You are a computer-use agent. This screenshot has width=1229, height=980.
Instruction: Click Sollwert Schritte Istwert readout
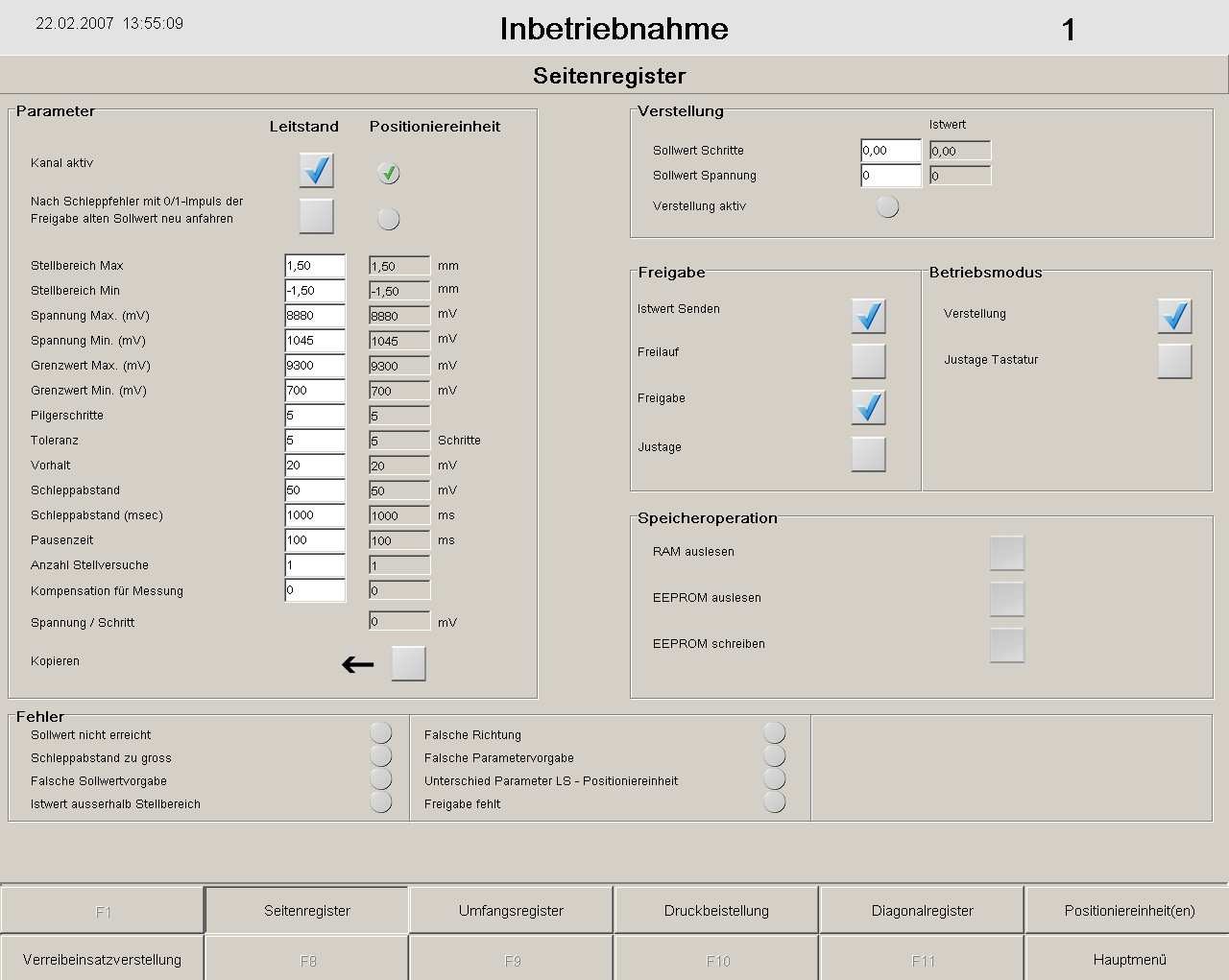[x=960, y=151]
